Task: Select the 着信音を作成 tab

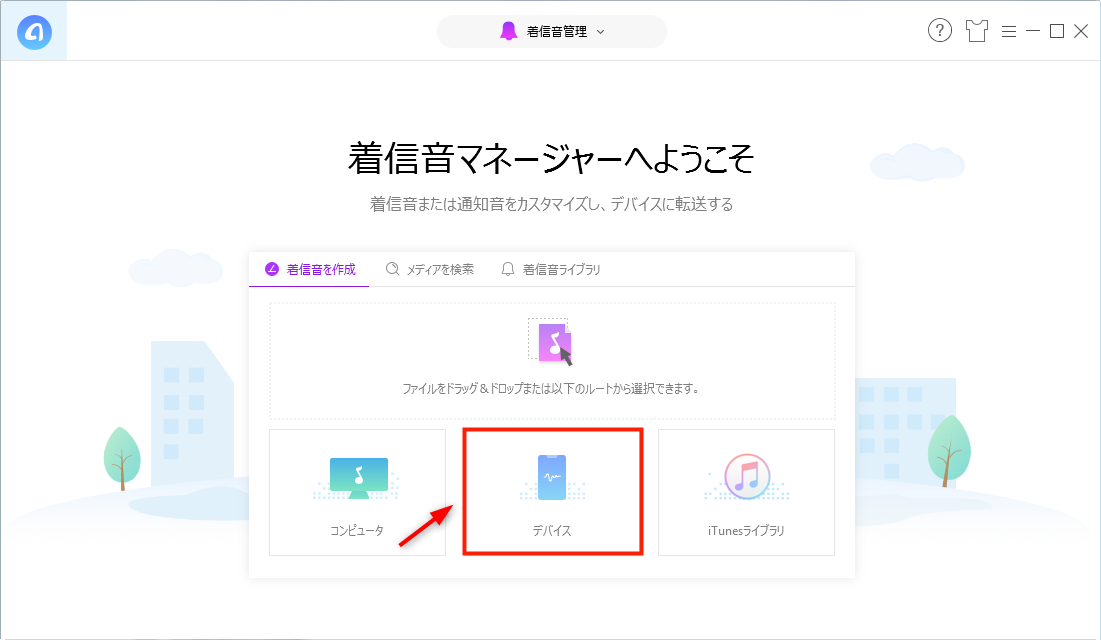Action: [x=310, y=269]
